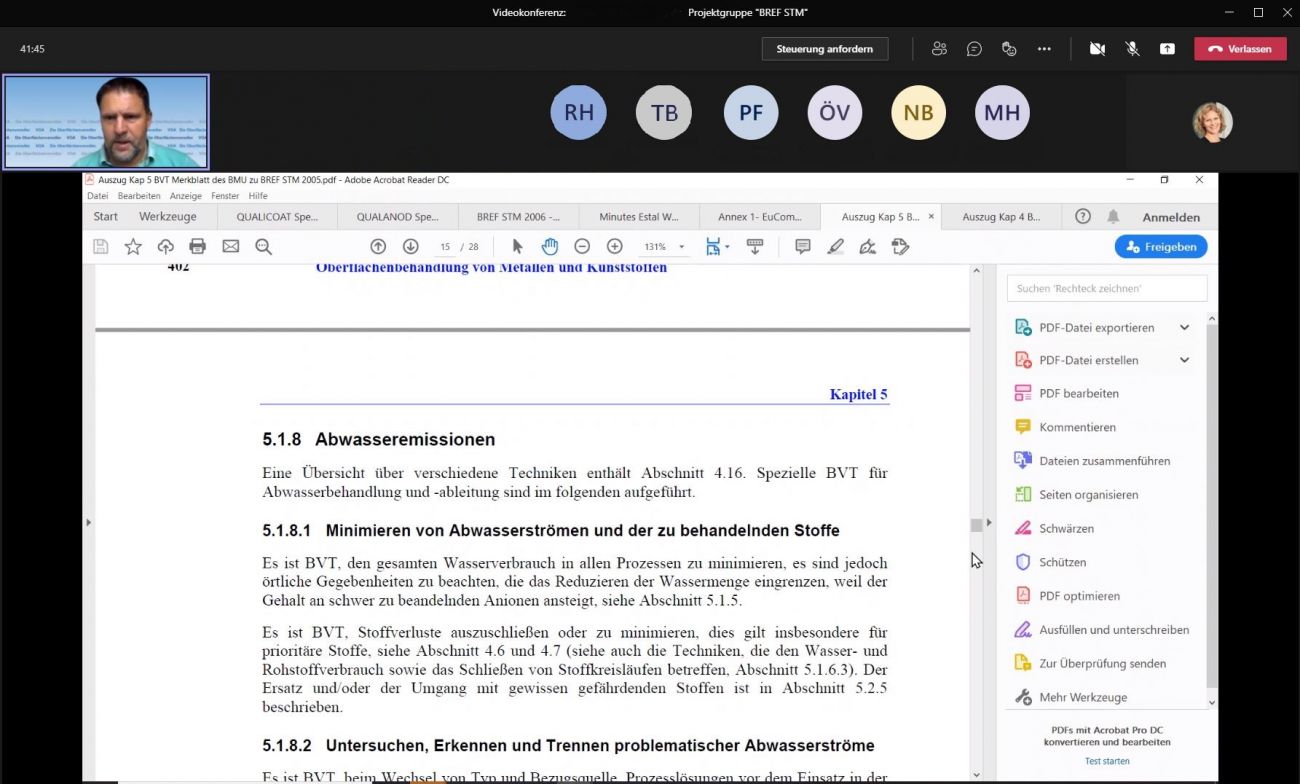Switch to the BREF STM 2006 tab
The width and height of the screenshot is (1300, 784).
click(x=518, y=216)
